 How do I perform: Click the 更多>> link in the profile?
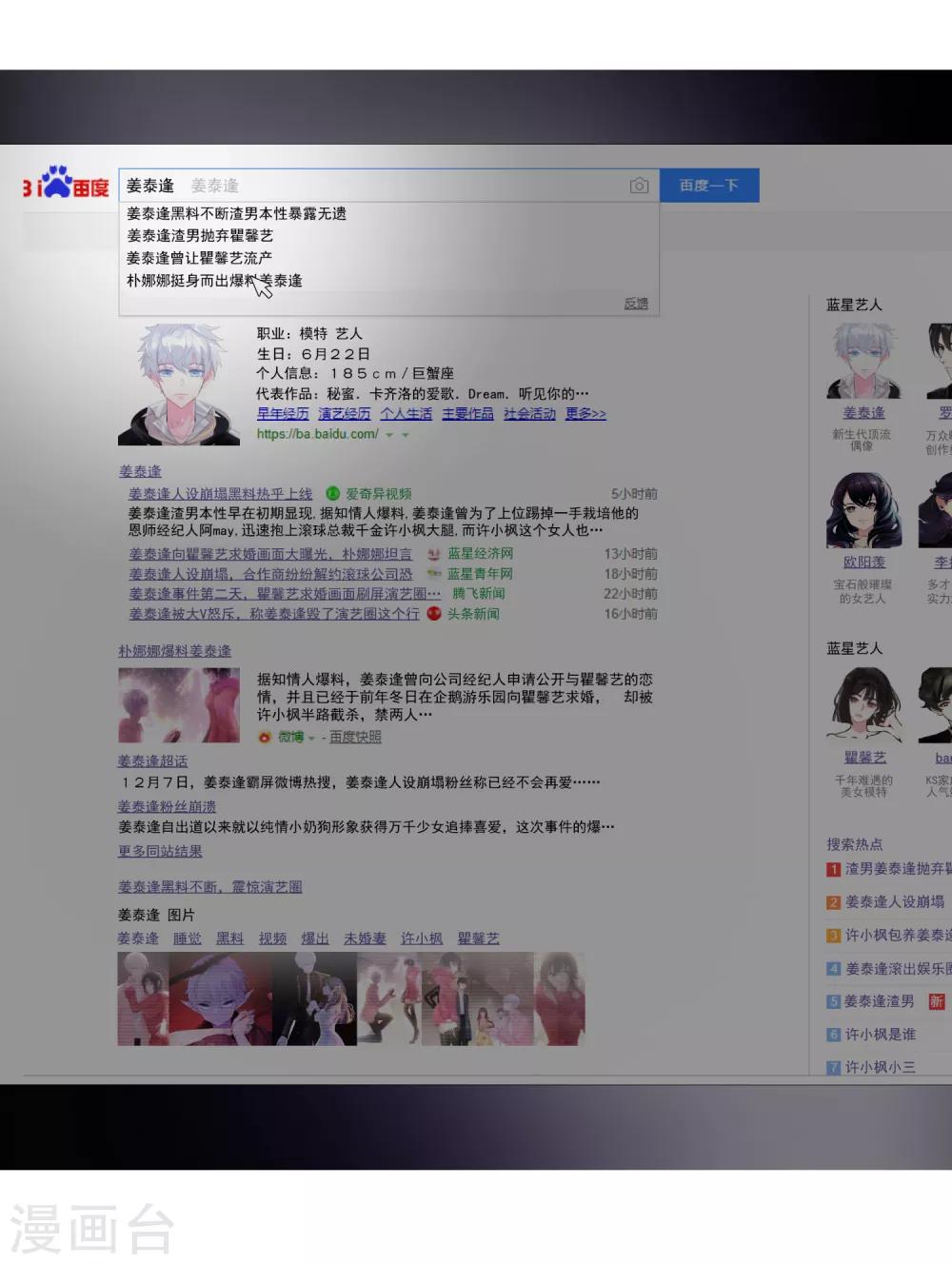[585, 413]
